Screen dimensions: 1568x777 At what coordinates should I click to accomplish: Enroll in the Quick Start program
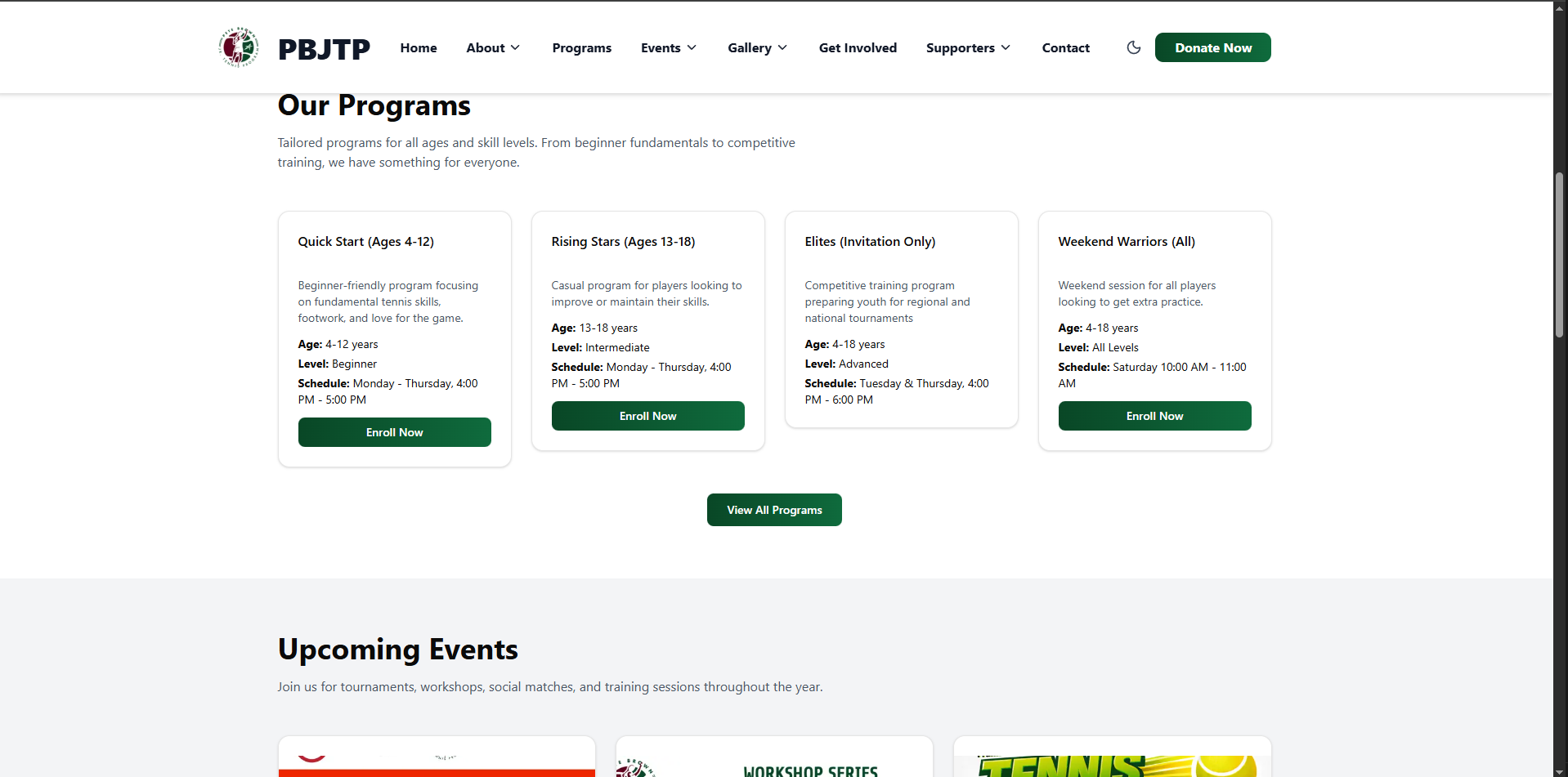pyautogui.click(x=394, y=431)
